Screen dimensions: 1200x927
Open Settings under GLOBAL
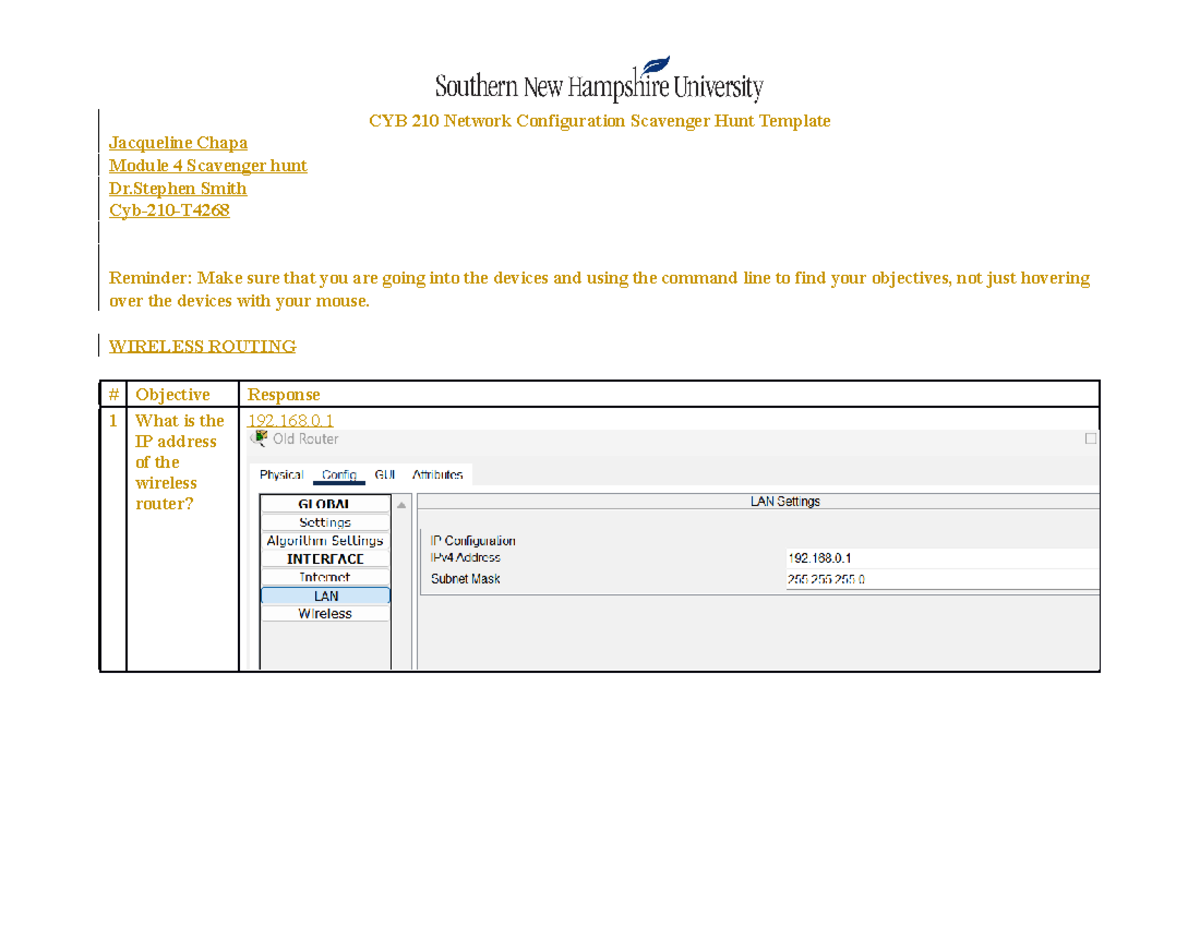pos(325,523)
